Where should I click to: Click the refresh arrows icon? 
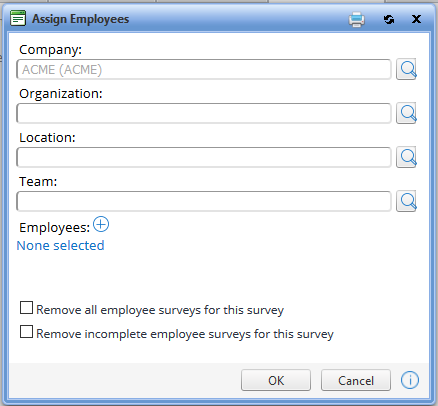click(x=389, y=19)
